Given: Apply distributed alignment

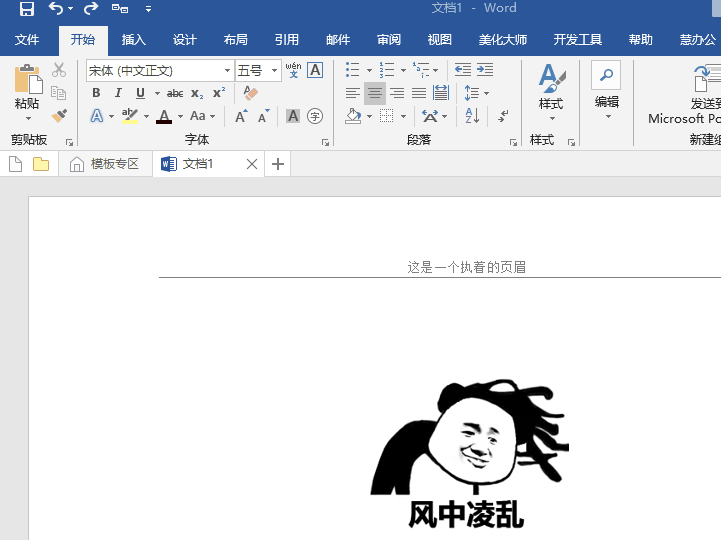Looking at the screenshot, I should 441,93.
